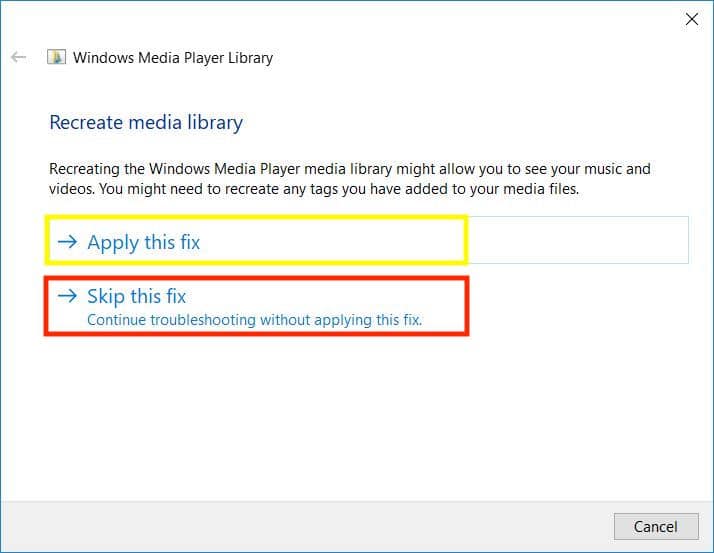Click the Windows Media Player Library icon

point(56,57)
